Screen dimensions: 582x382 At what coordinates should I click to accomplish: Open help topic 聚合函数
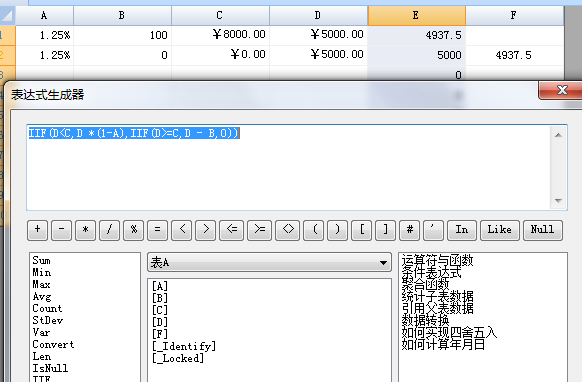click(x=425, y=284)
